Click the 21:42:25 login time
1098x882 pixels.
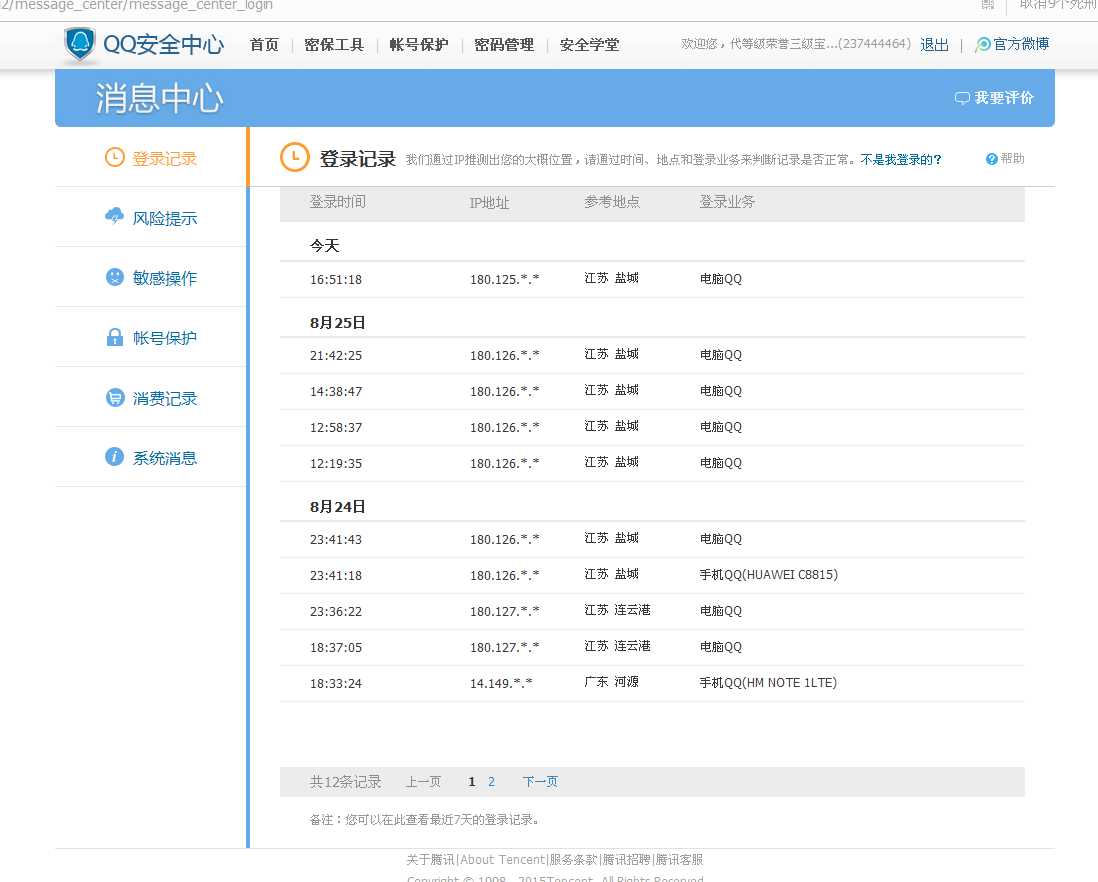click(x=336, y=356)
